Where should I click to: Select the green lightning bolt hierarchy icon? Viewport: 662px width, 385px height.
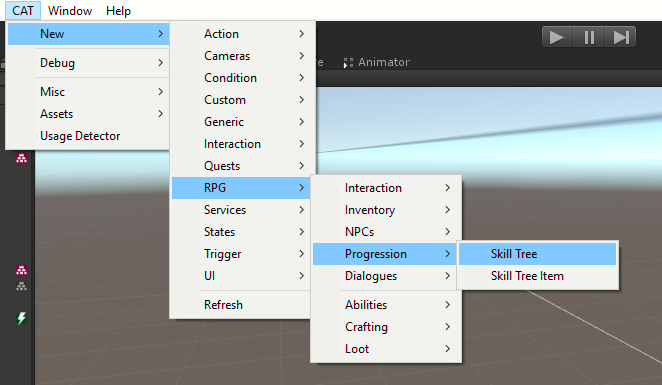coord(22,318)
